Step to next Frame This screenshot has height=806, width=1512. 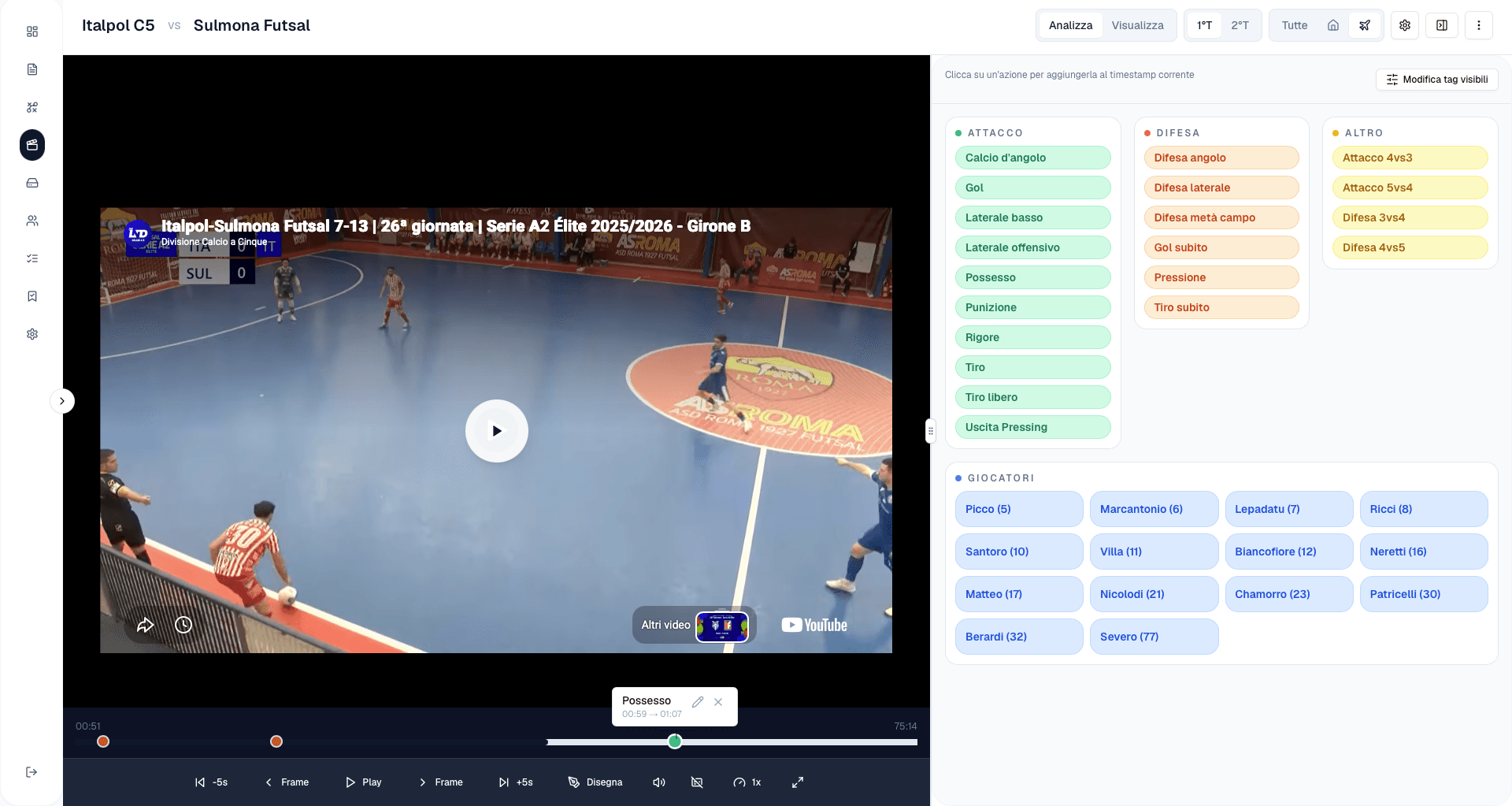441,782
